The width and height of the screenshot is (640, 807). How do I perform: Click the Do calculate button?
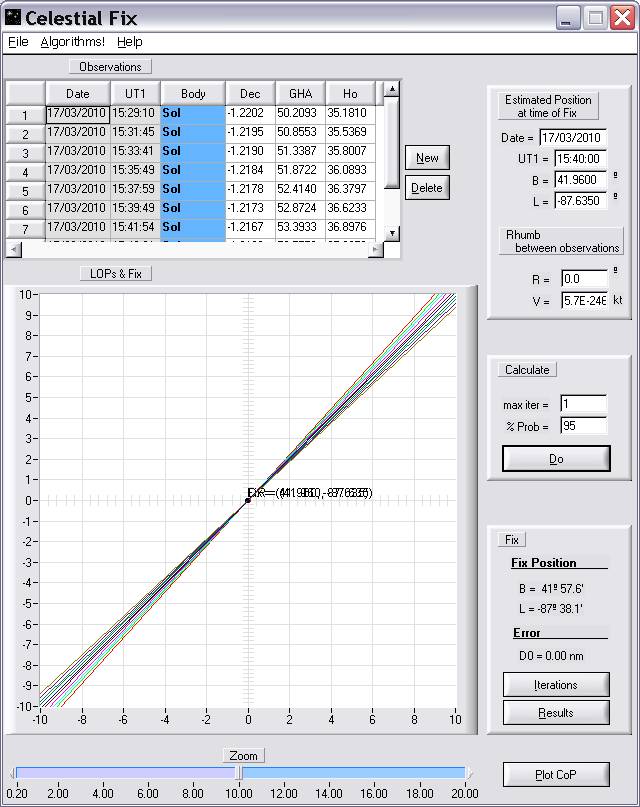tap(556, 459)
